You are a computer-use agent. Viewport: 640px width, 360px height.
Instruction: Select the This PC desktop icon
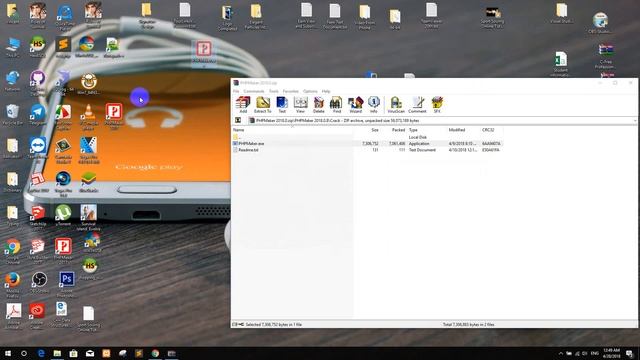coord(12,47)
